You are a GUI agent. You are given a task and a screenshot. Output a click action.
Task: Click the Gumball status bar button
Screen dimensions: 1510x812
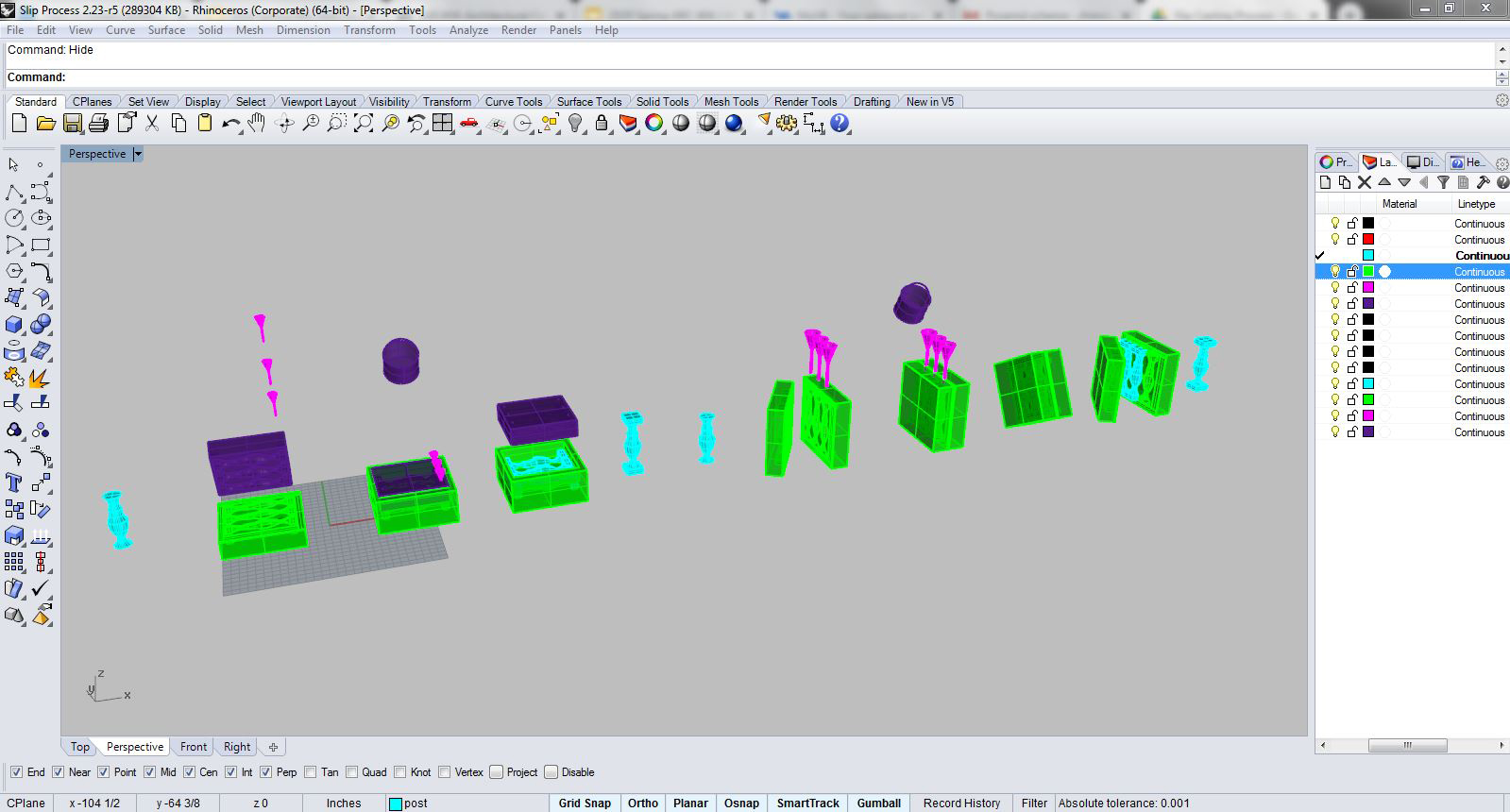pyautogui.click(x=878, y=804)
